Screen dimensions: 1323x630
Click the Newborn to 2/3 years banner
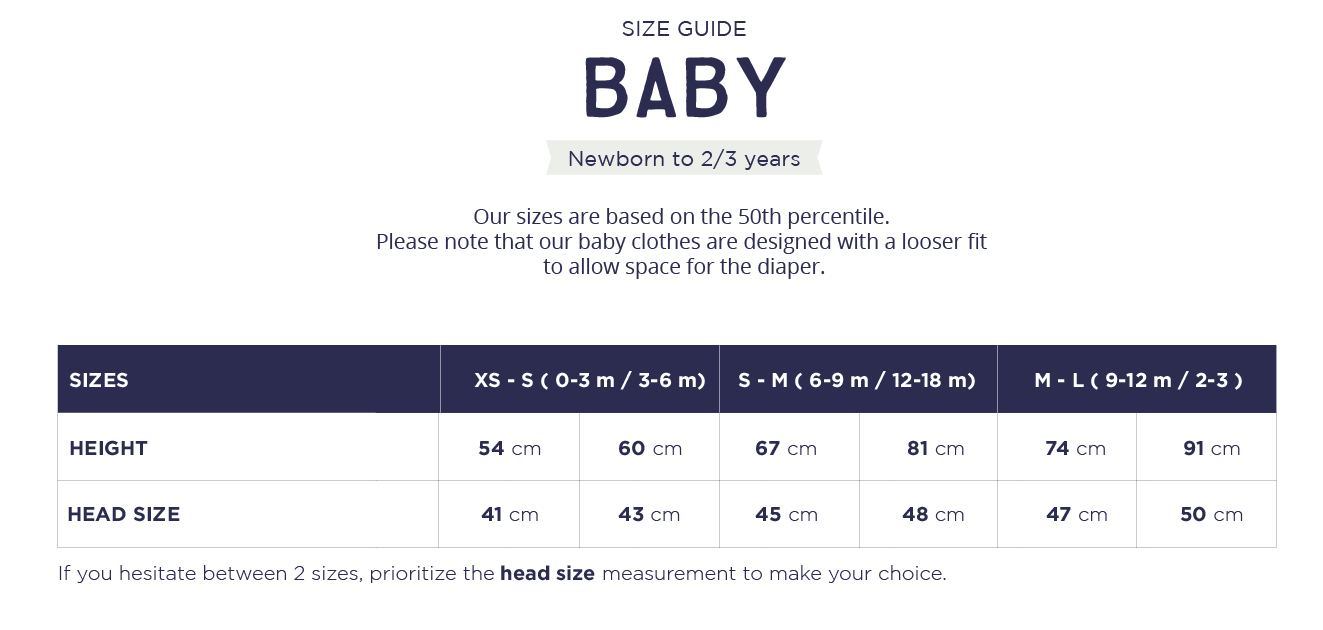click(684, 158)
